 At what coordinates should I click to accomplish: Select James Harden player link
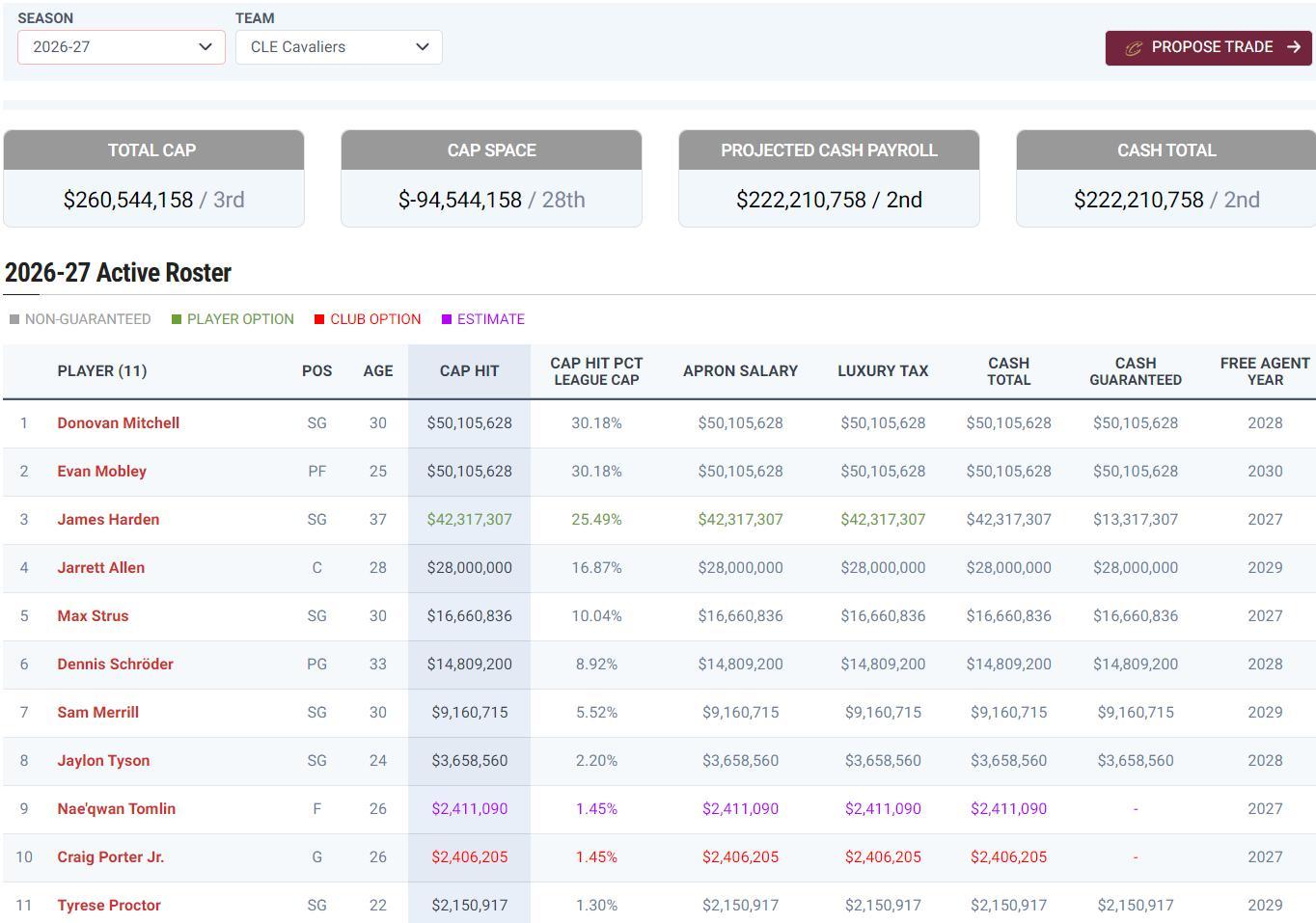tap(108, 520)
